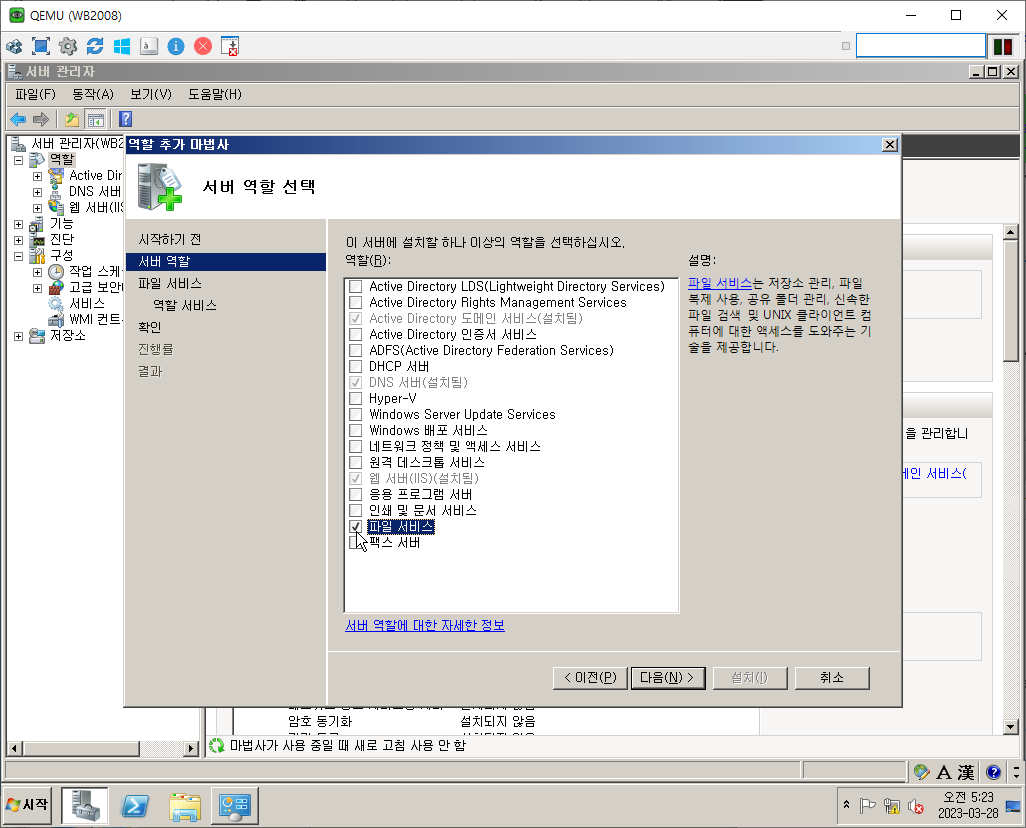The image size is (1026, 828).
Task: Check Windows Server Update Services checkbox
Action: (355, 414)
